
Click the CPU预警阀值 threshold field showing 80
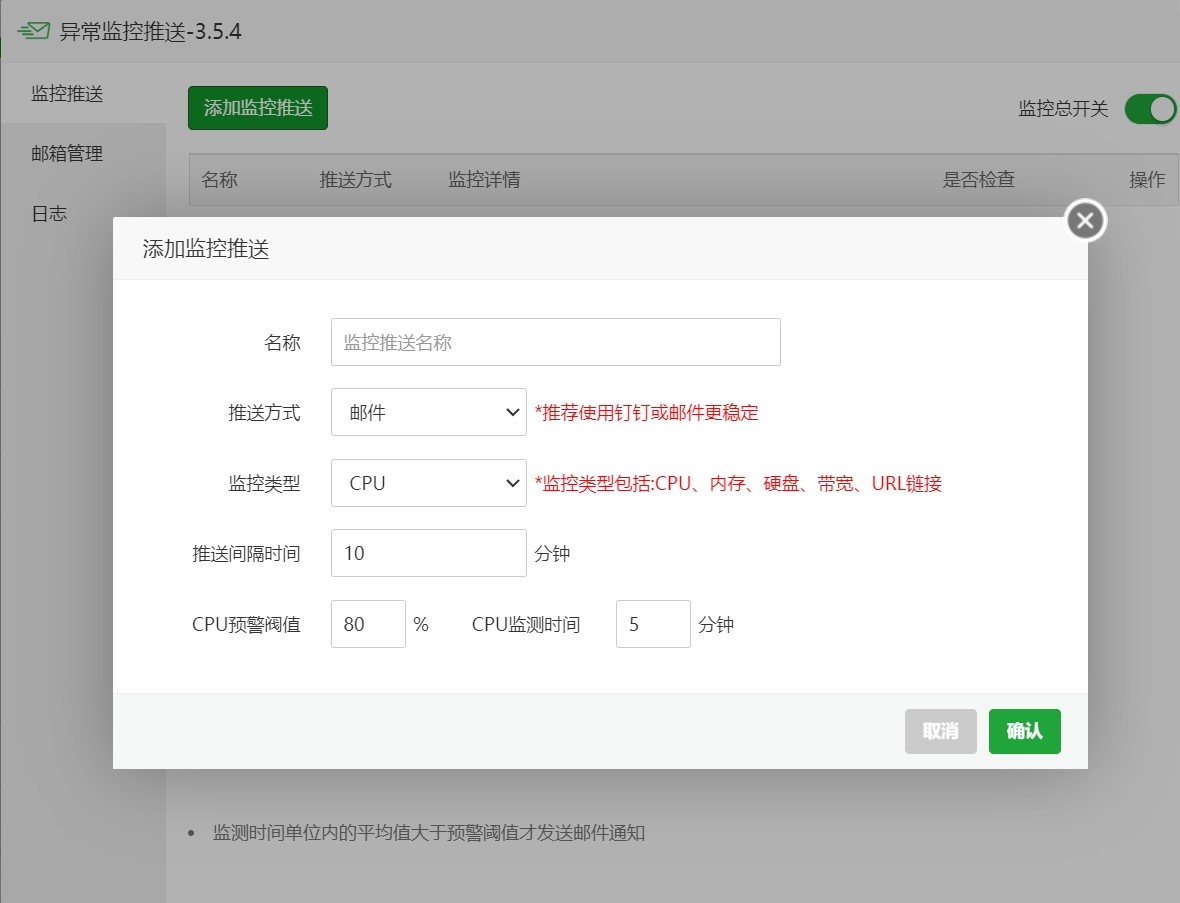coord(368,623)
